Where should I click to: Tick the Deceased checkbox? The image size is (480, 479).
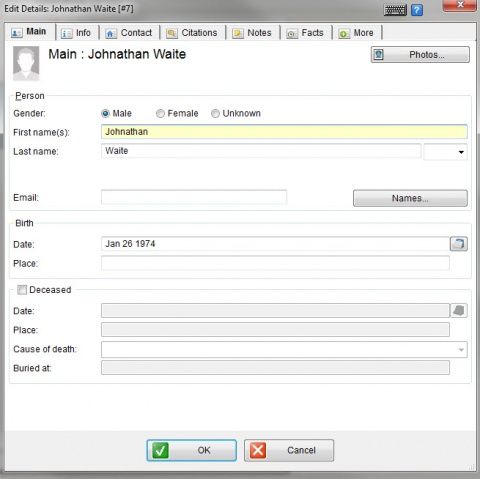22,290
